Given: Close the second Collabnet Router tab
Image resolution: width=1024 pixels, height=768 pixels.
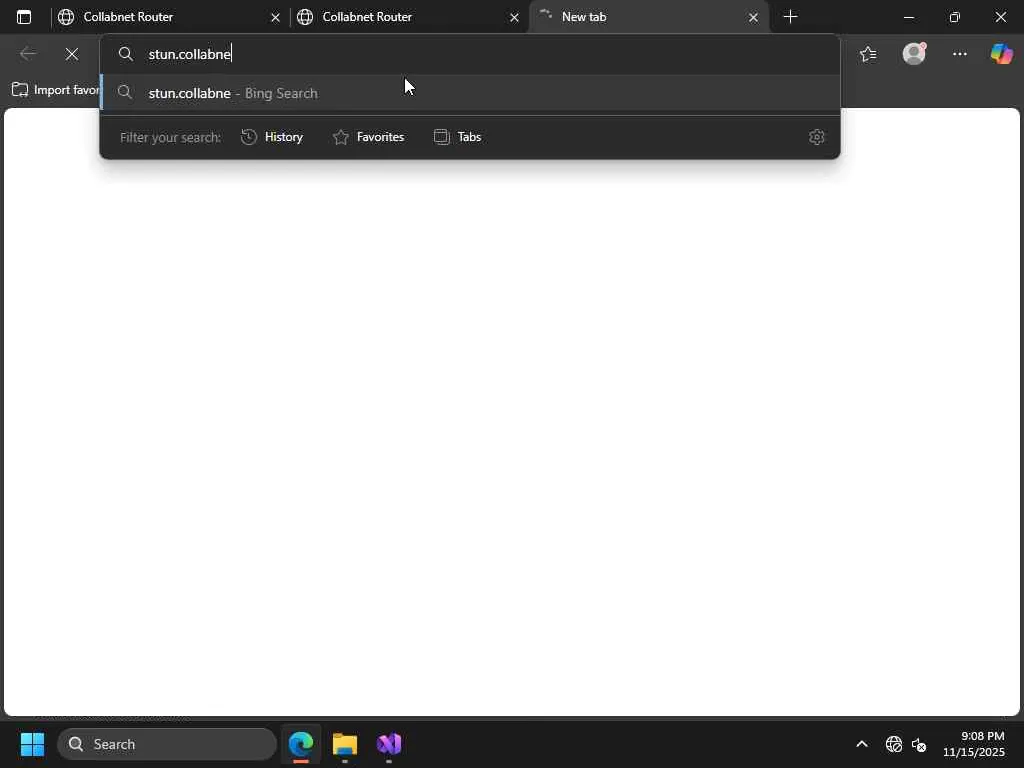Looking at the screenshot, I should coord(514,18).
